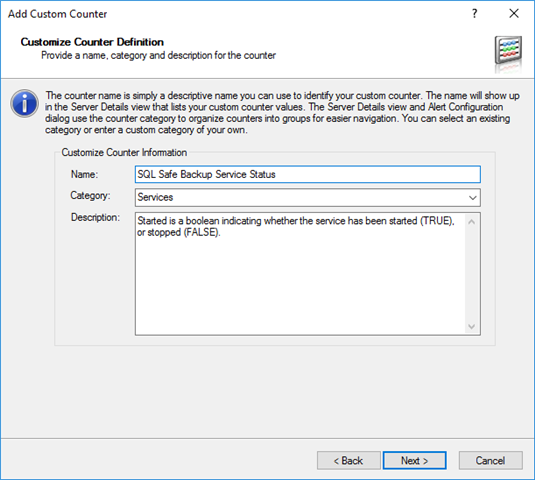535x480 pixels.
Task: Click the Name label
Action: click(84, 174)
